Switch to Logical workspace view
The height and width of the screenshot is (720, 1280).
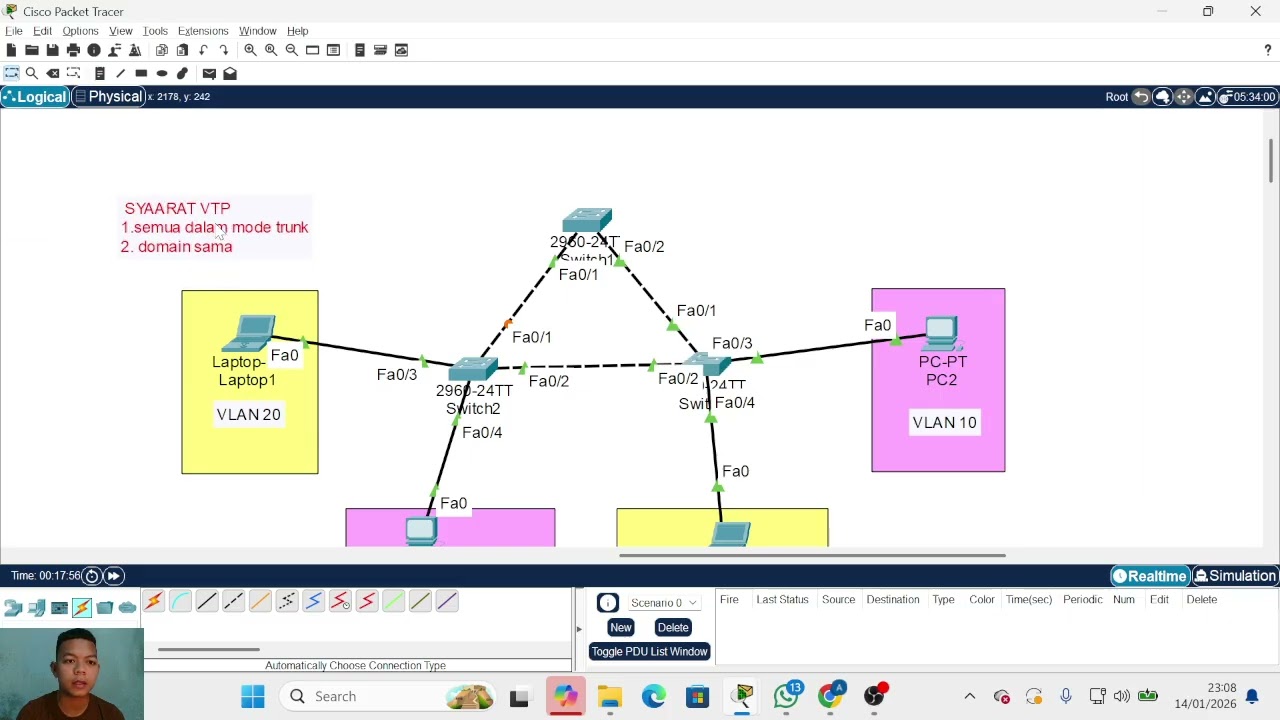tap(35, 97)
